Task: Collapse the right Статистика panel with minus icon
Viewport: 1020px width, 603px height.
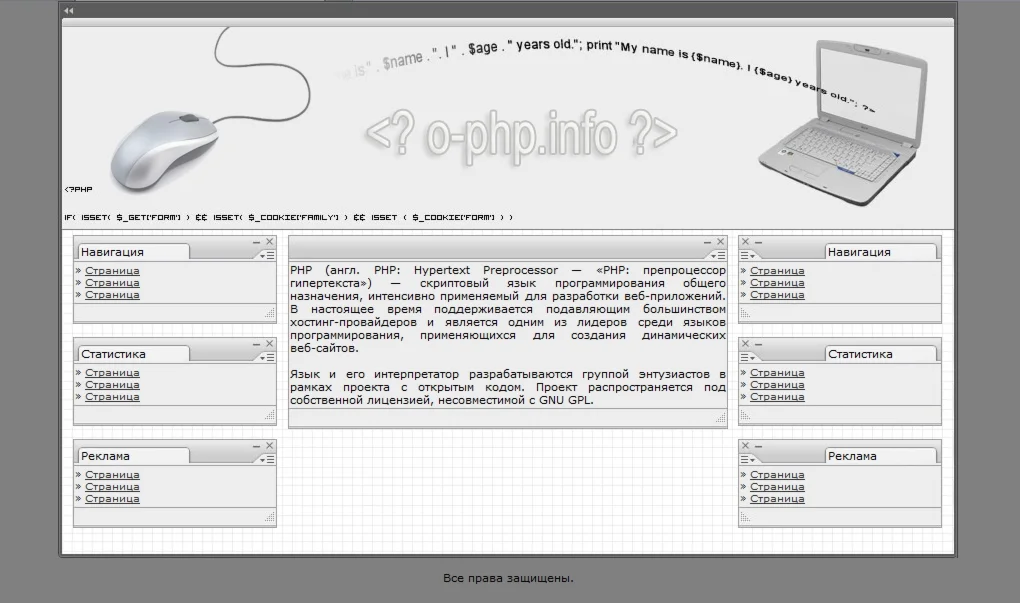Action: (x=758, y=344)
